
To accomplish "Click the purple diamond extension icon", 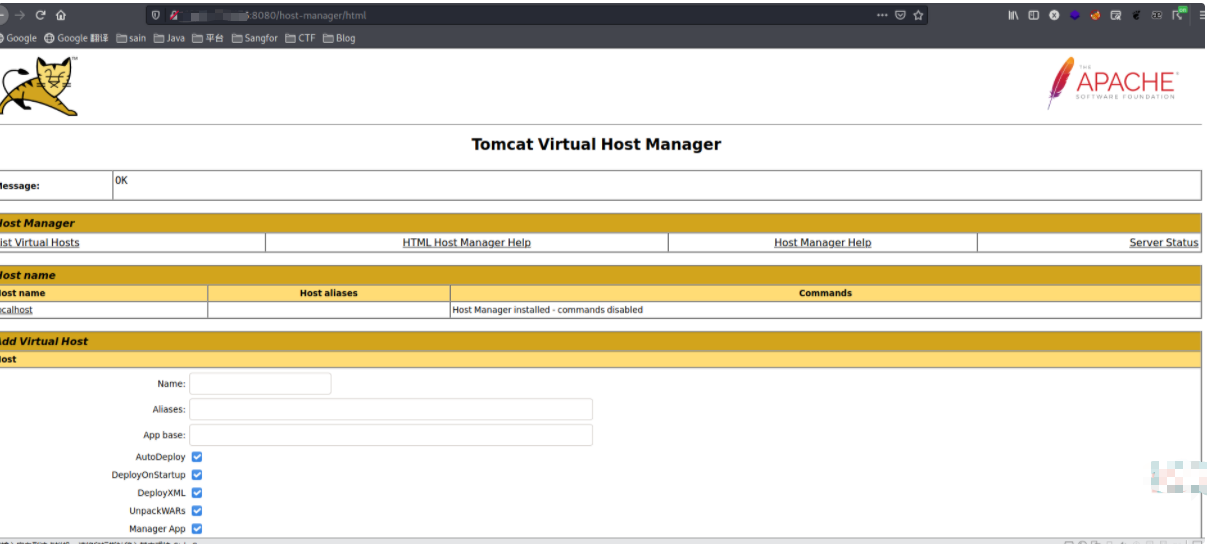I will click(1075, 15).
